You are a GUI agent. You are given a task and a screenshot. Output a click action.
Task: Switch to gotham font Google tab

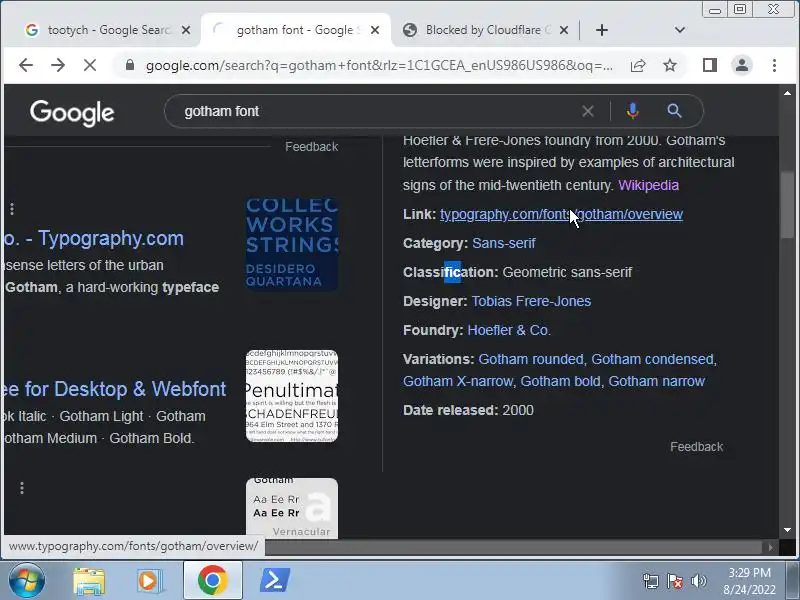click(x=296, y=30)
